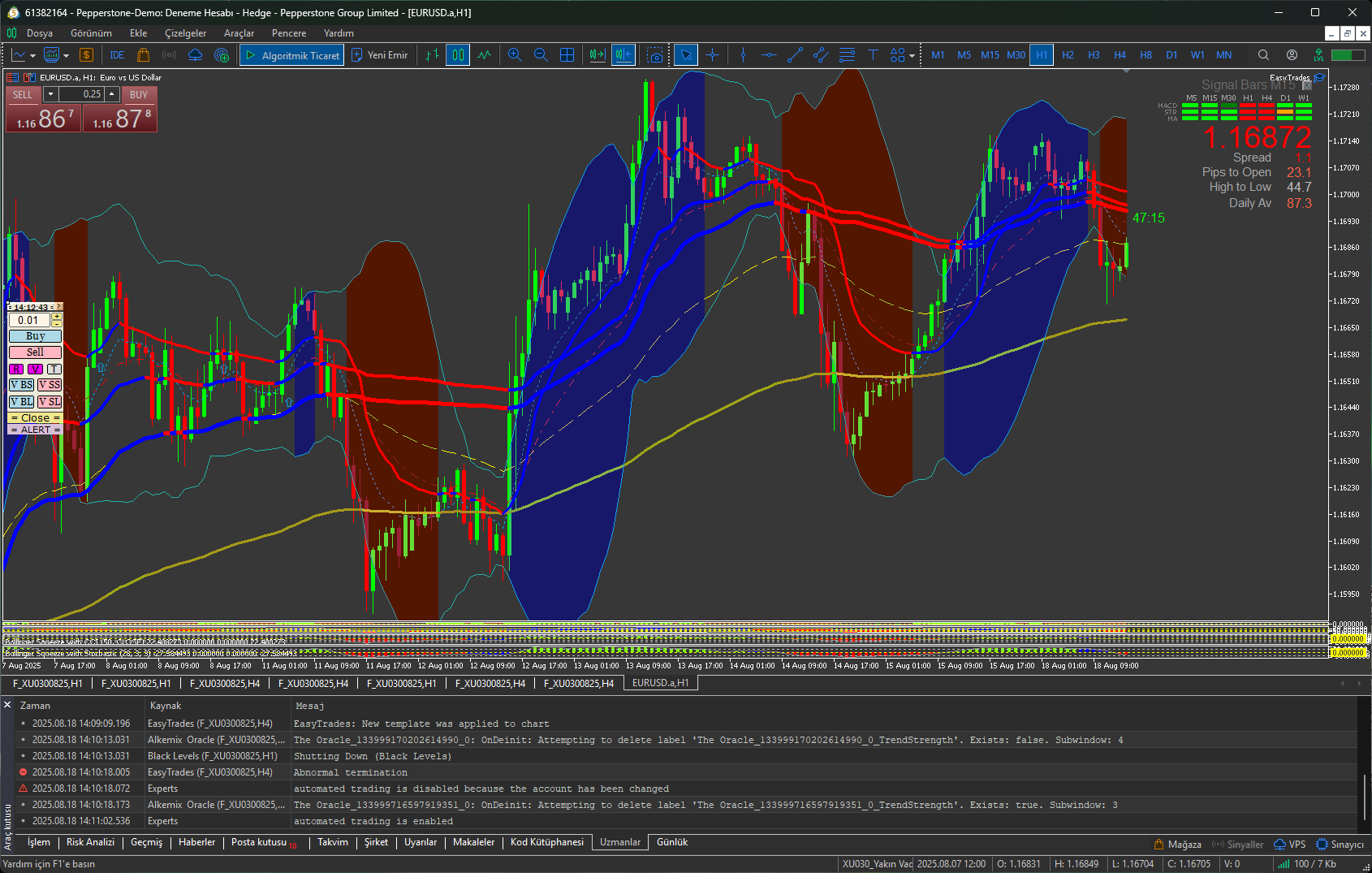Open the Dosya menu
This screenshot has width=1372, height=873.
pos(40,33)
